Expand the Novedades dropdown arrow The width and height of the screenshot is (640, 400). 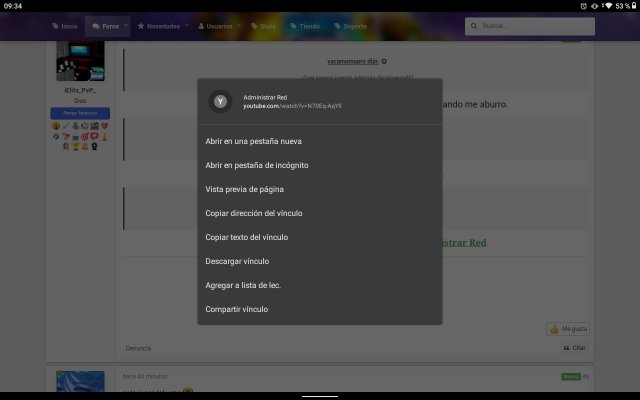coord(186,26)
